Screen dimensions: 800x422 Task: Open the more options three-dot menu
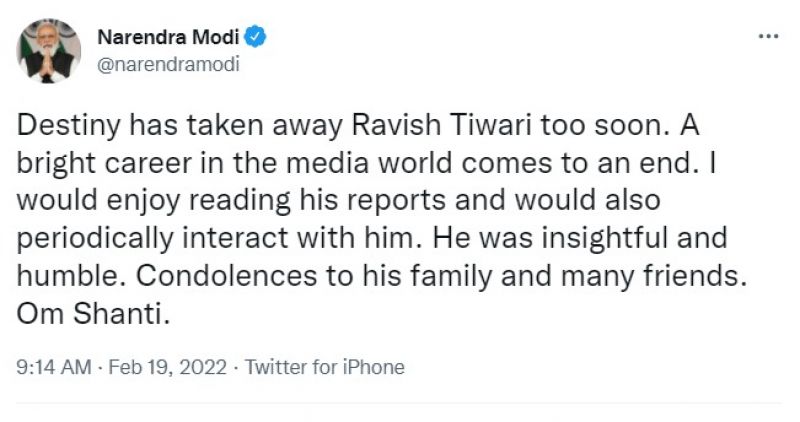pos(767,37)
